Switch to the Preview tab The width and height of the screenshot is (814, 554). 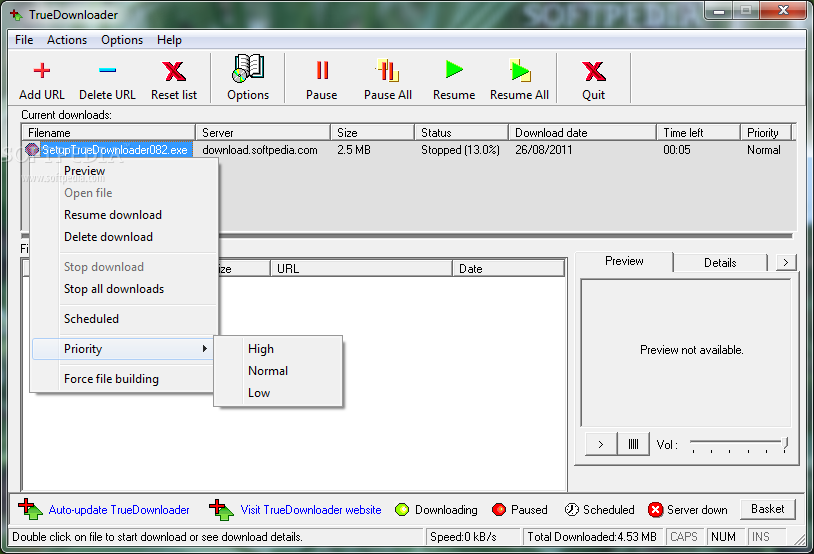pos(624,261)
